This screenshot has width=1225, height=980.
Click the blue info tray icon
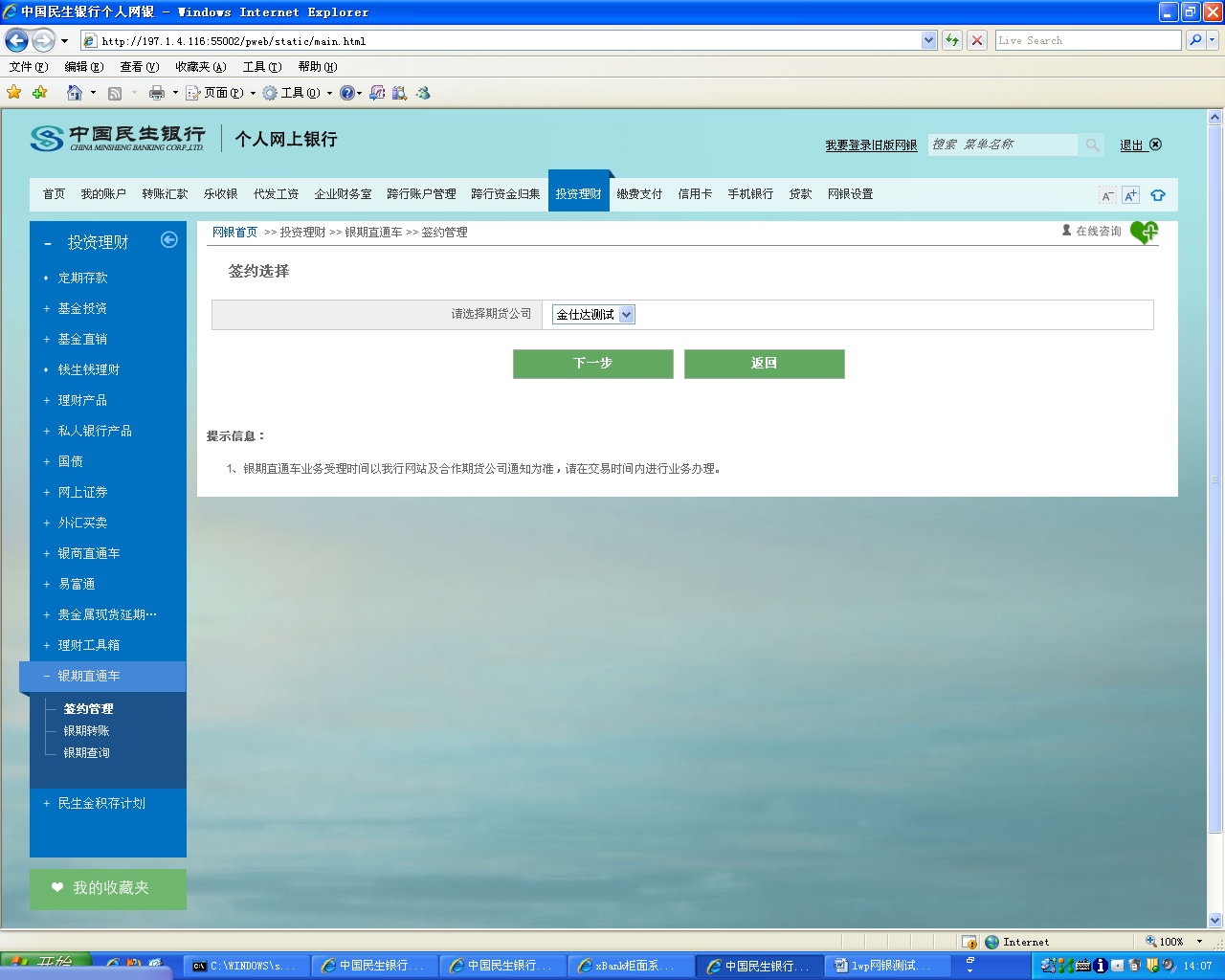pos(1101,966)
